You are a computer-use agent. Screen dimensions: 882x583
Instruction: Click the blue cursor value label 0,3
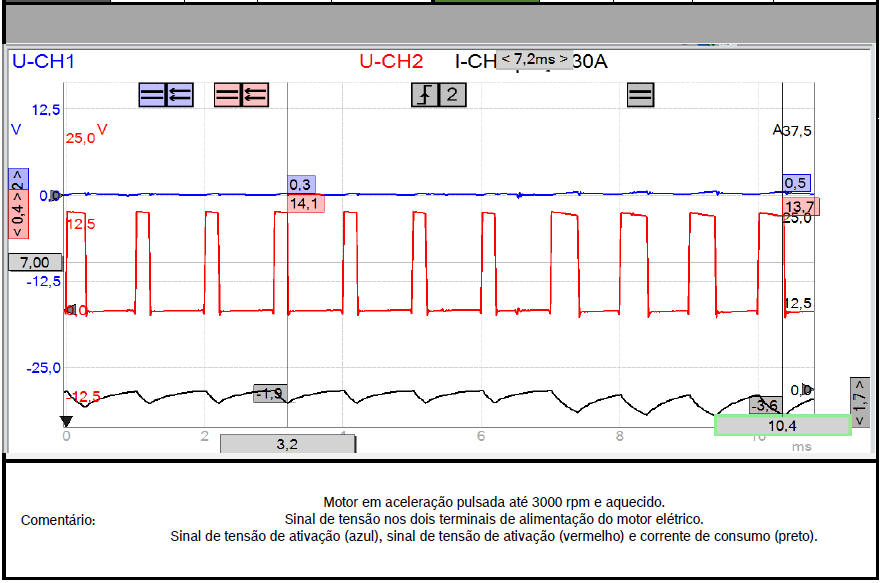301,185
